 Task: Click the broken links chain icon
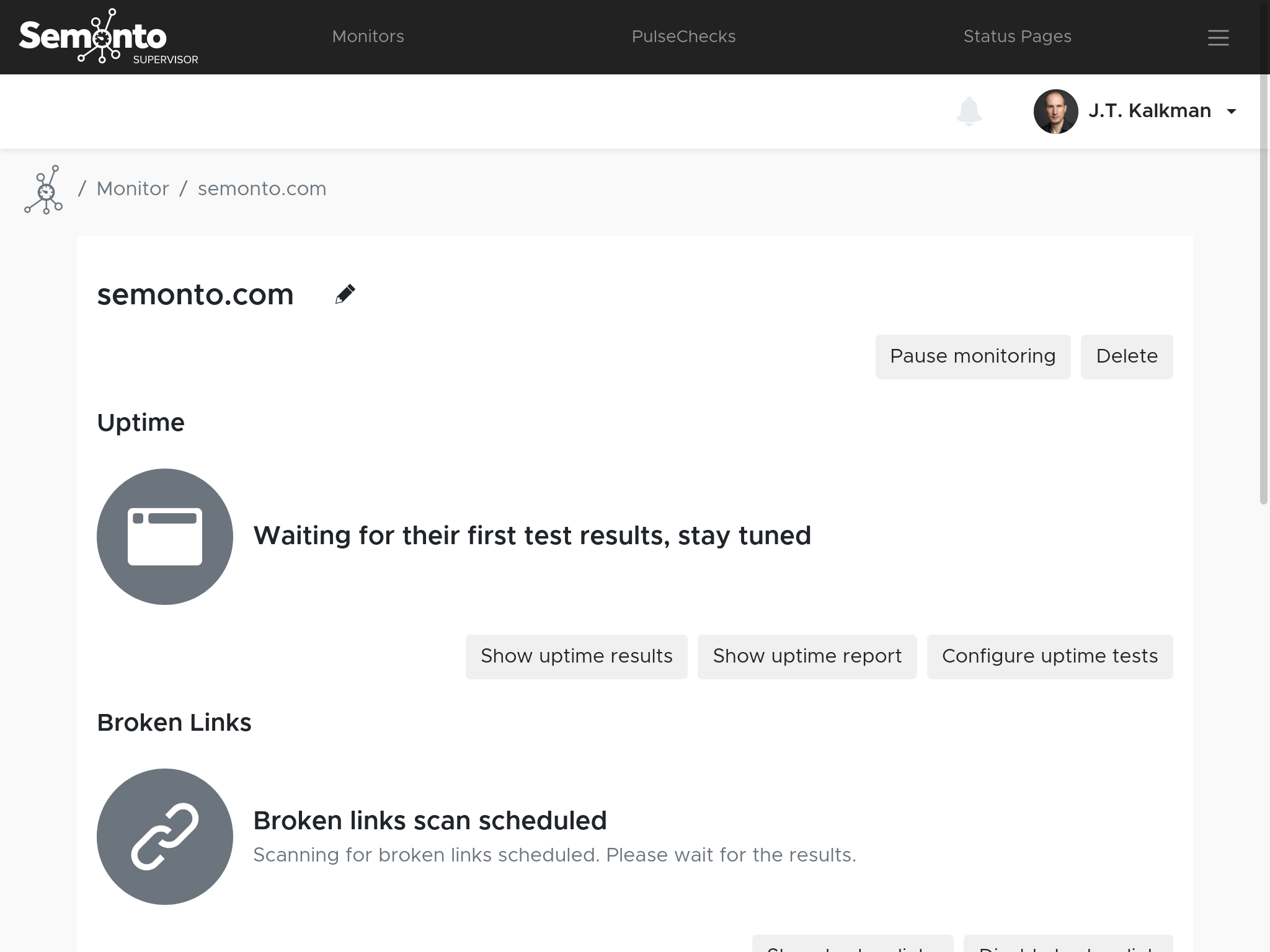[x=165, y=837]
